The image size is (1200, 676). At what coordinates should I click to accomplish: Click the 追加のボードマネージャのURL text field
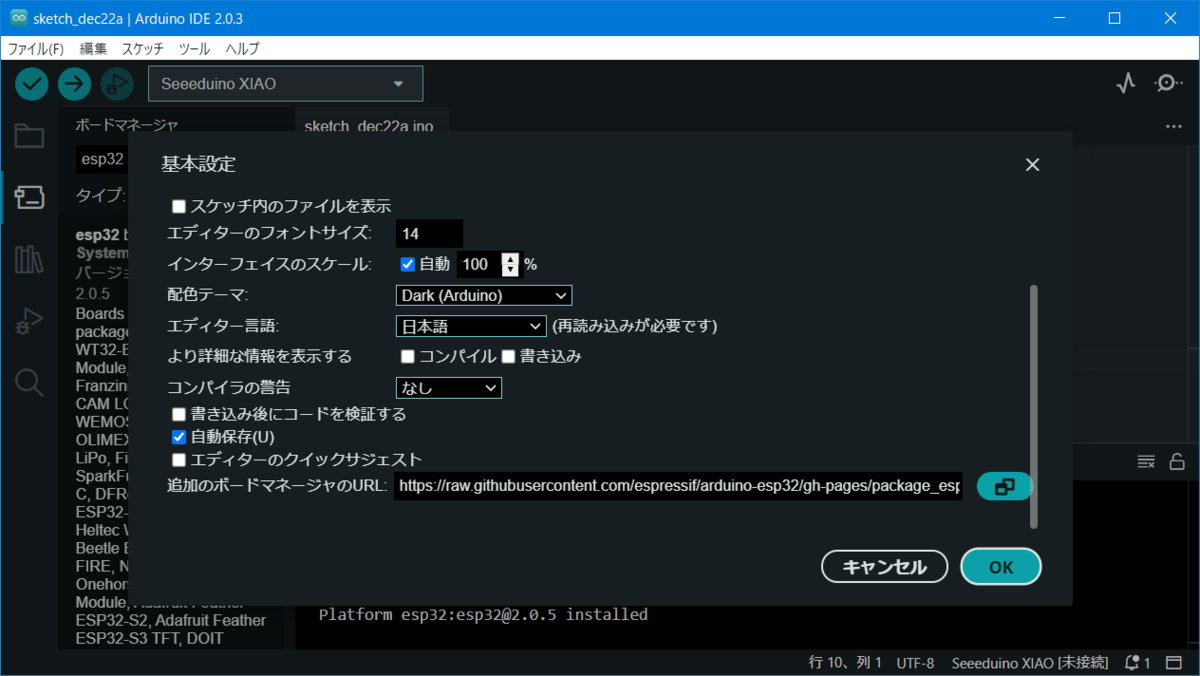click(x=678, y=486)
